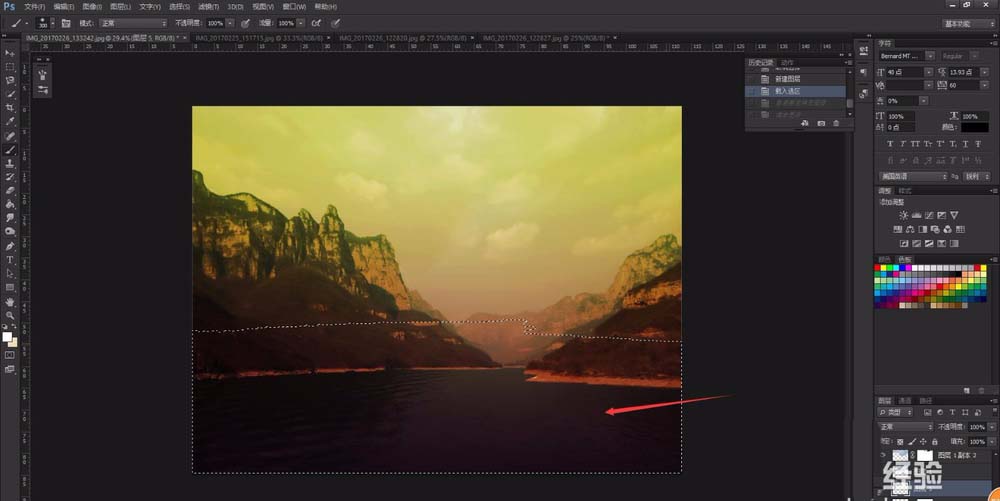Add a Color Balance adjustment

910,229
